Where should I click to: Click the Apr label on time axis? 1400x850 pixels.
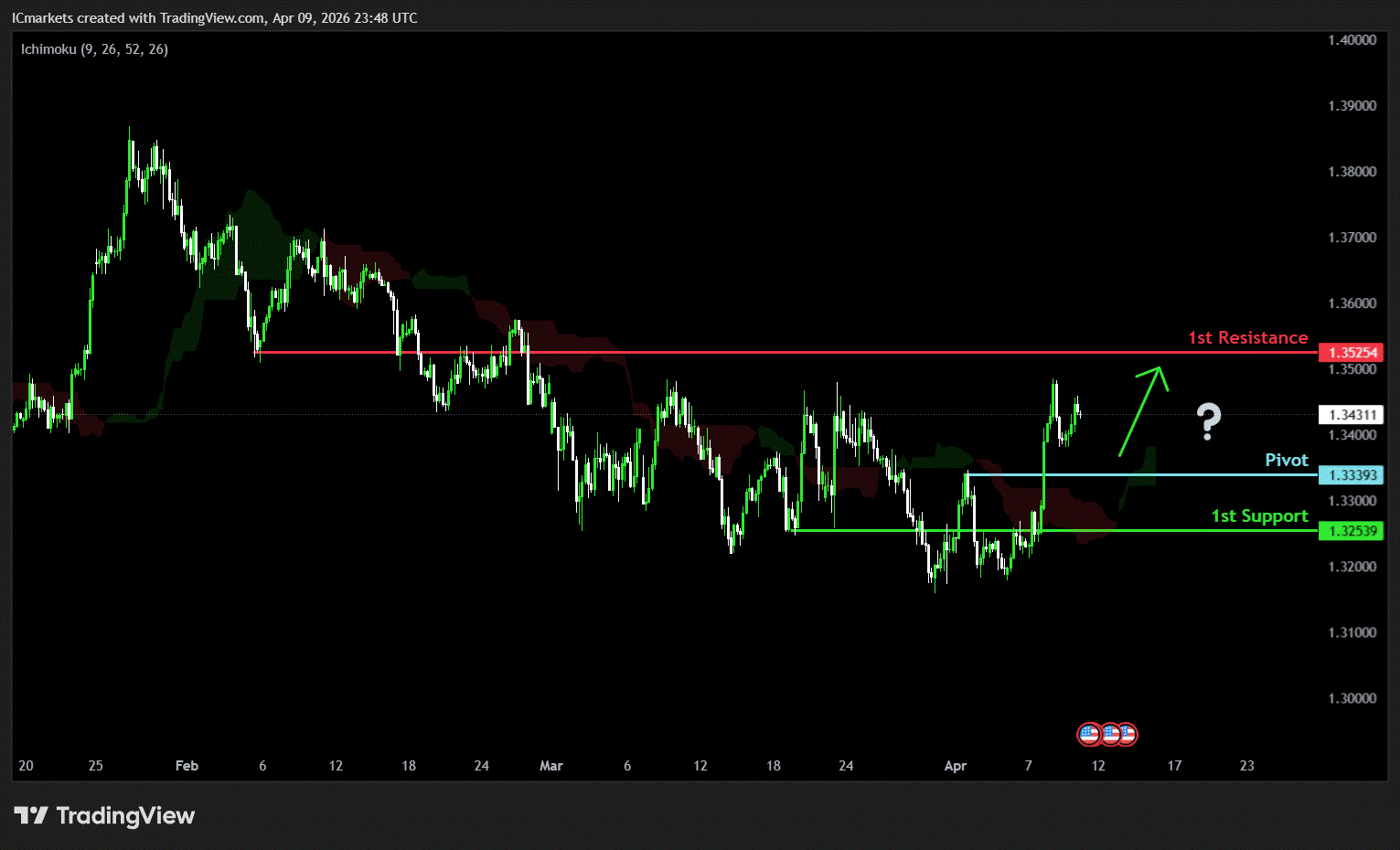tap(955, 766)
